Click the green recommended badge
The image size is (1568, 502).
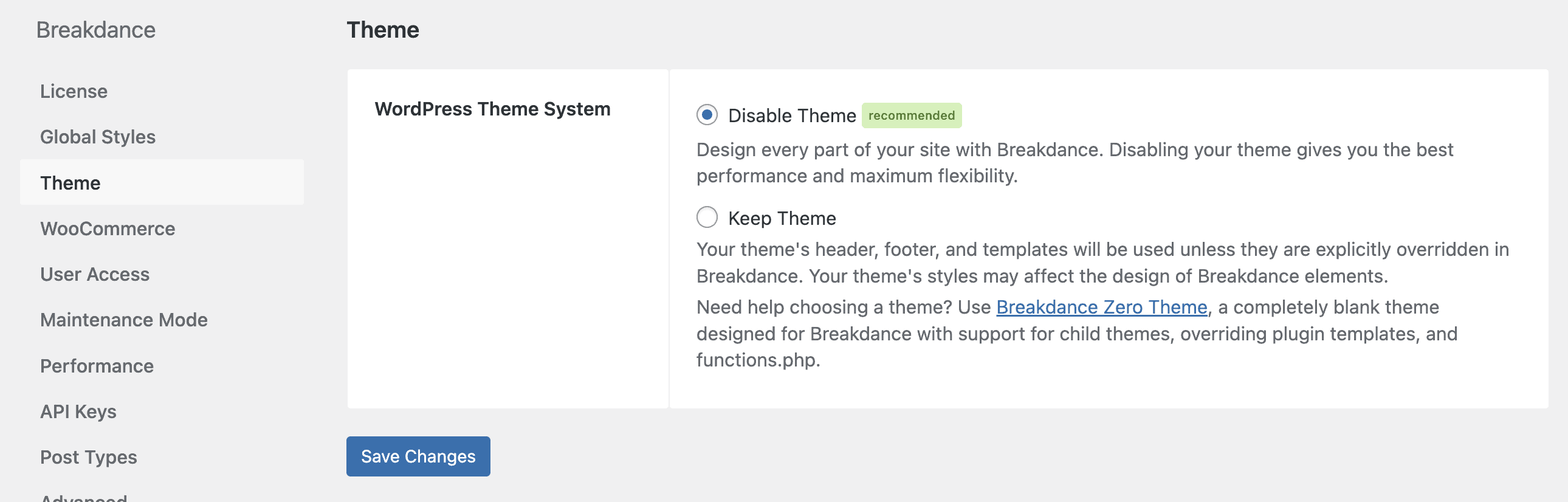coord(911,115)
